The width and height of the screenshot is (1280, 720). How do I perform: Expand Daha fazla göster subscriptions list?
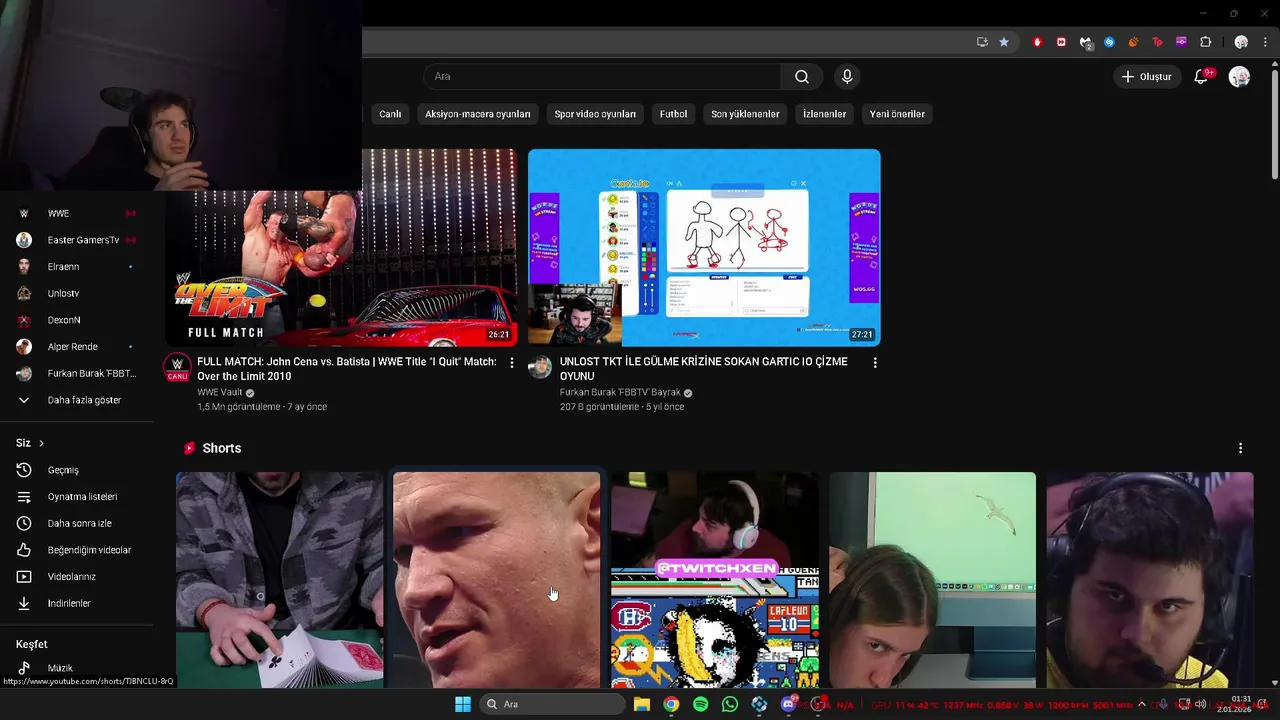pyautogui.click(x=78, y=400)
